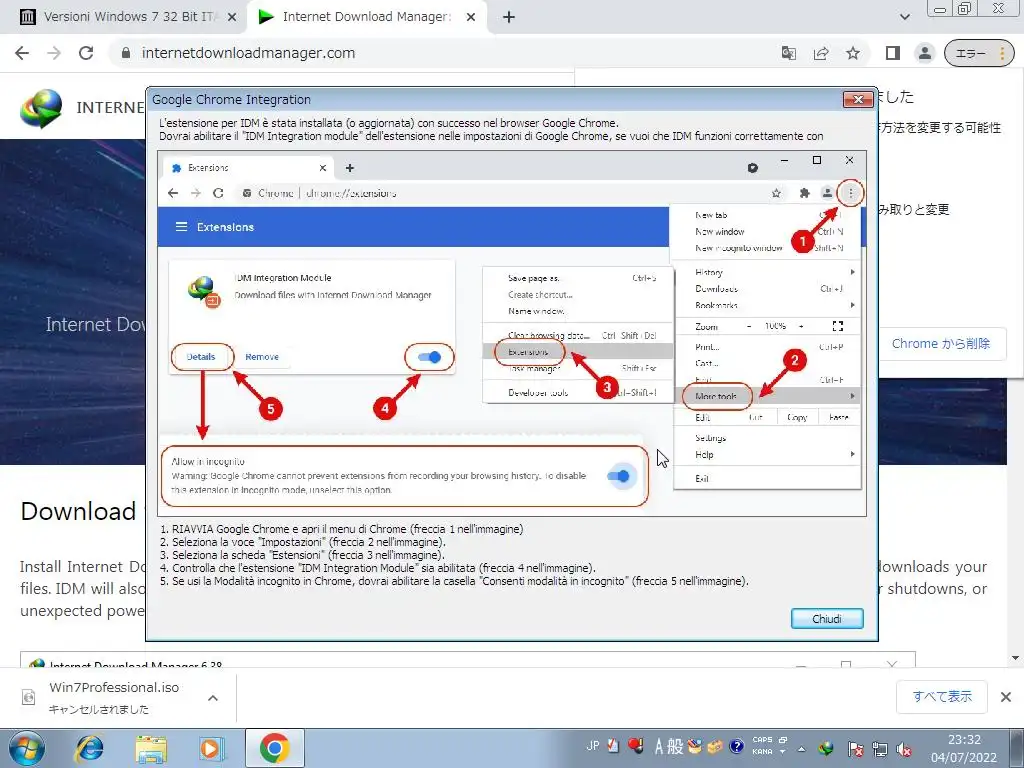
Task: Expand the Win7Professional.iso download options chevron
Action: pos(213,698)
